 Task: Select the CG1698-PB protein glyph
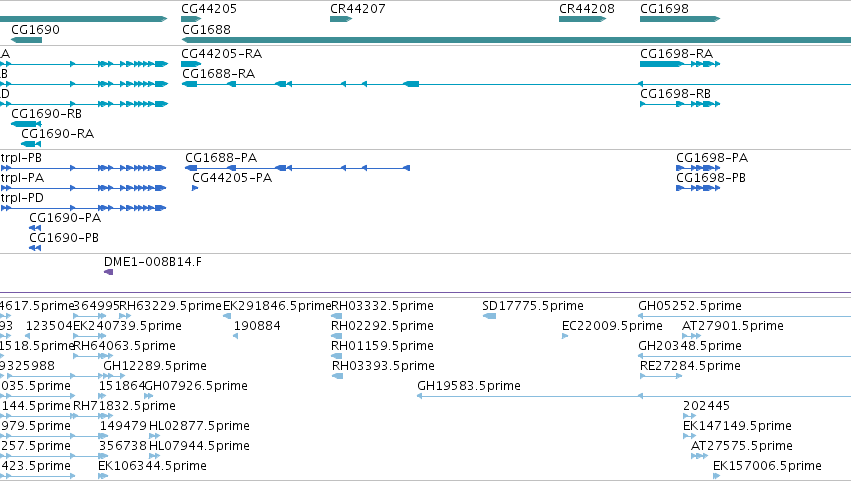coord(698,188)
